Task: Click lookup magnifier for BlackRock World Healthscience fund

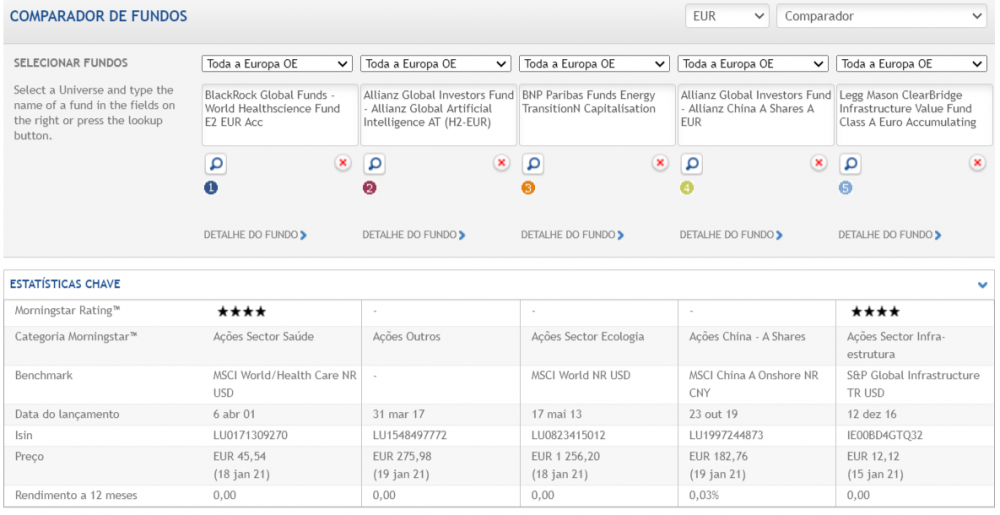Action: (216, 163)
